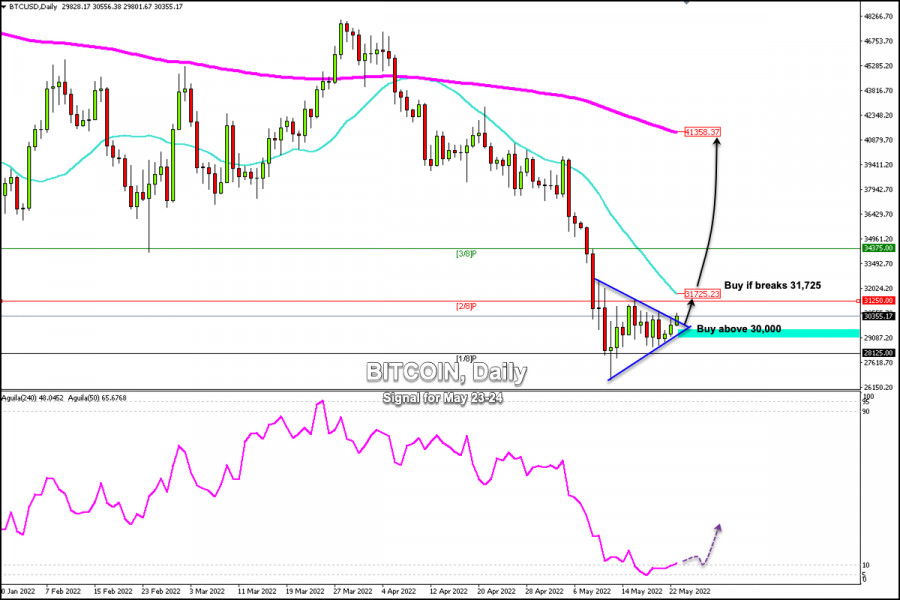Image resolution: width=900 pixels, height=600 pixels.
Task: Click the 43816.70 price axis value
Action: coord(878,91)
